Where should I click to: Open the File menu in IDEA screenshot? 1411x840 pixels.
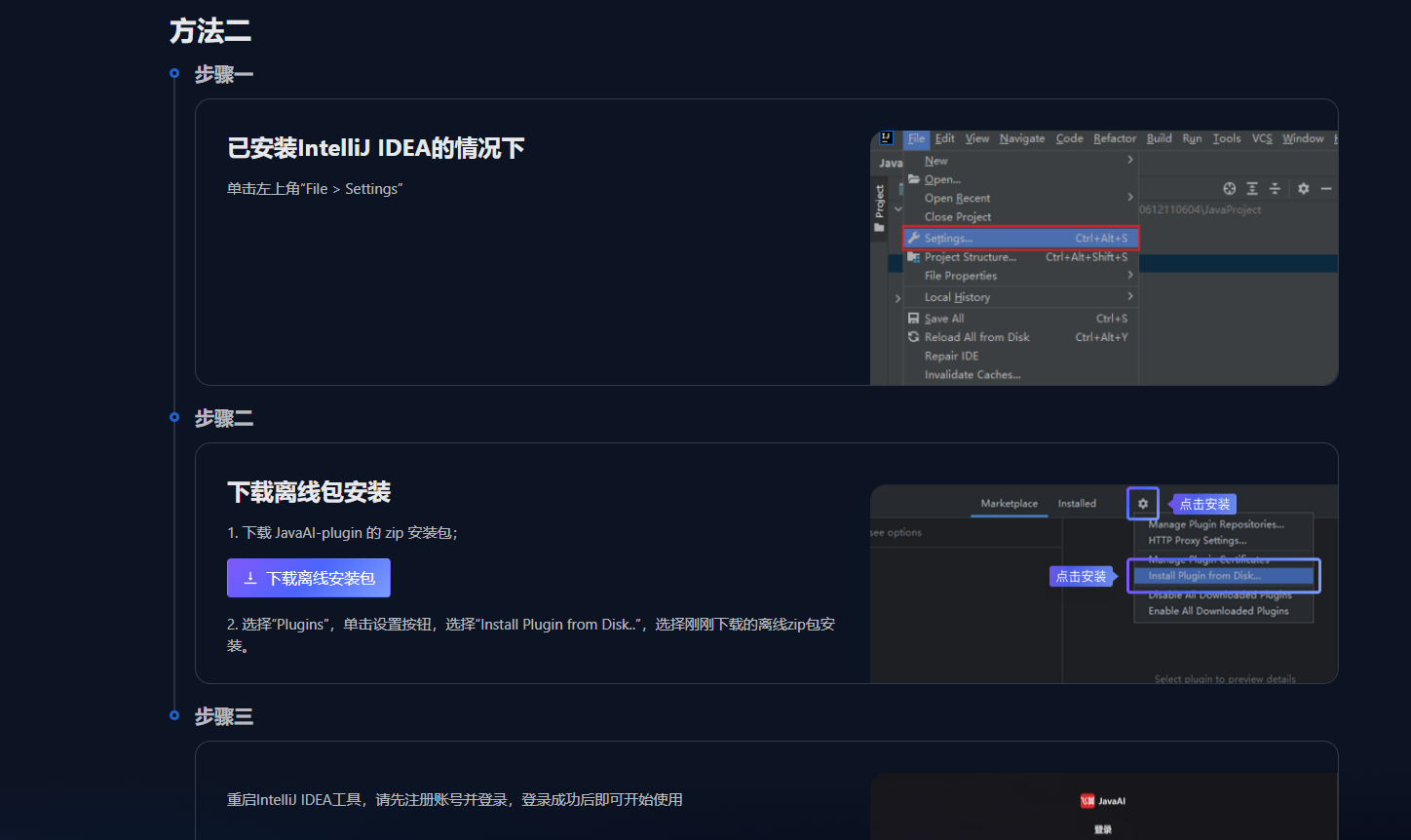tap(916, 138)
